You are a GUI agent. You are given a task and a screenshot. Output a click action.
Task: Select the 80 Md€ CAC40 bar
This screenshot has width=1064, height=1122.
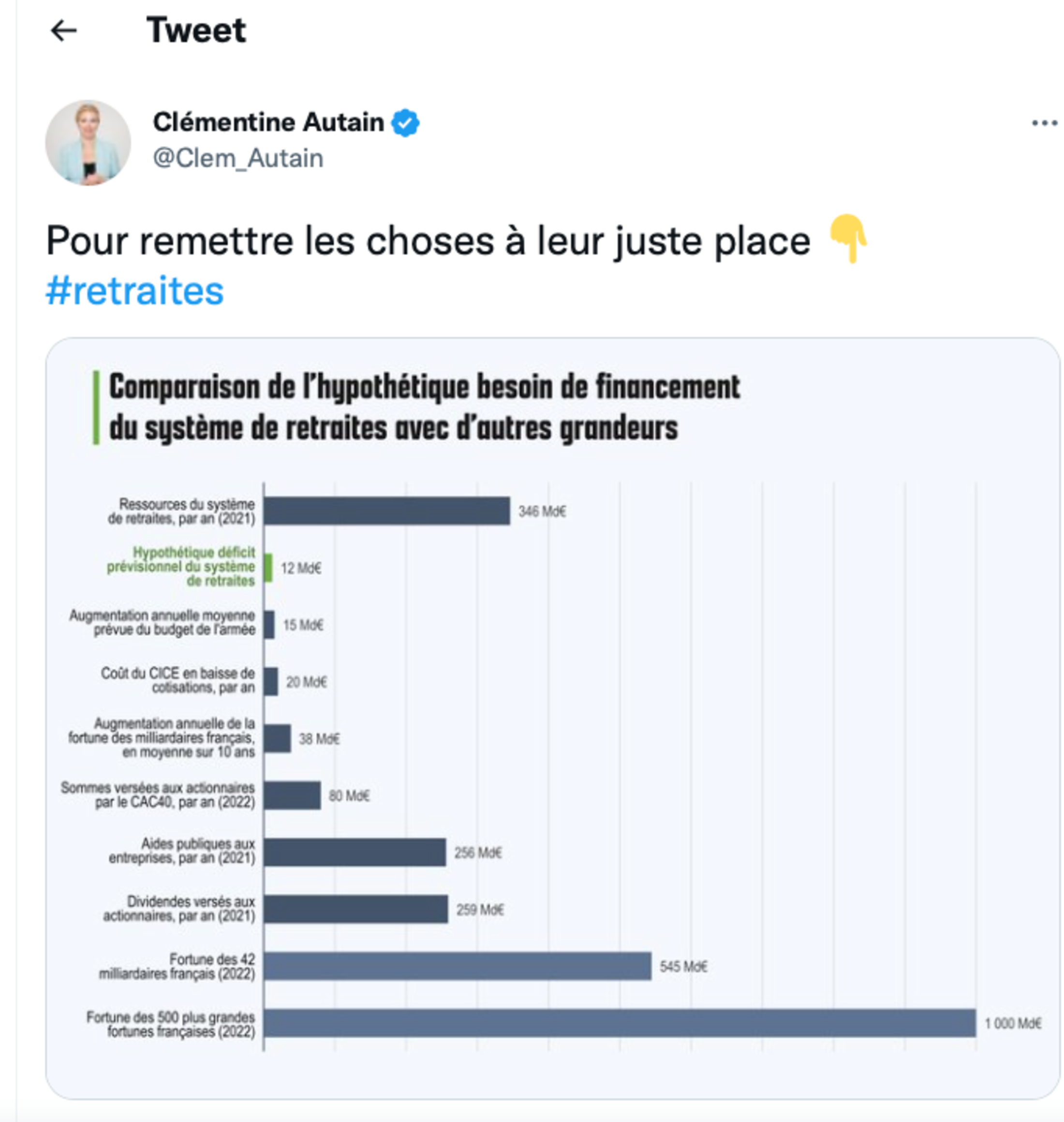pos(292,795)
